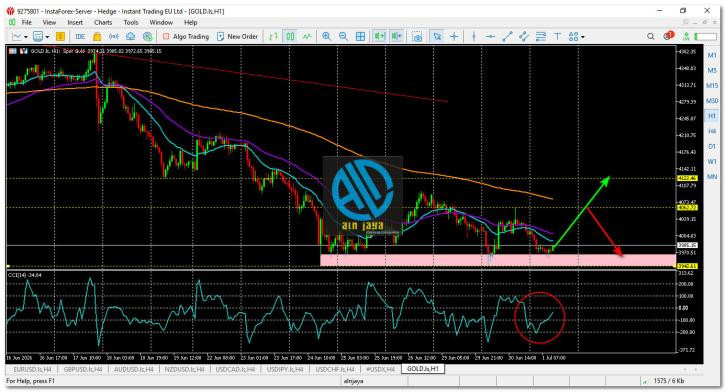726x392 pixels.
Task: Zoom out on the chart
Action: pyautogui.click(x=343, y=36)
